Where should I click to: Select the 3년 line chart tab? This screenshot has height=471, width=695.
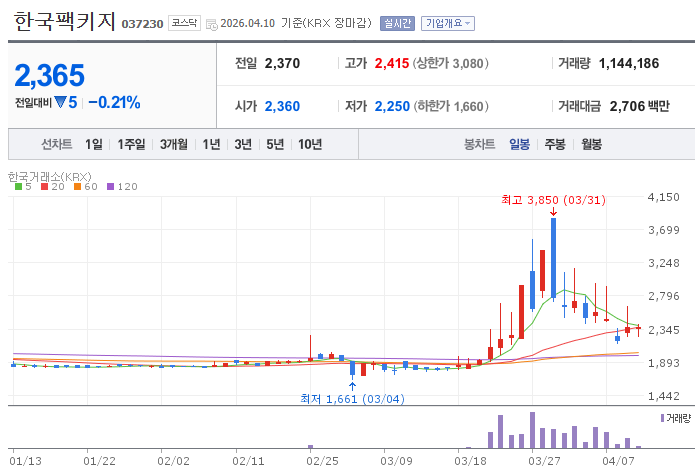coord(243,144)
